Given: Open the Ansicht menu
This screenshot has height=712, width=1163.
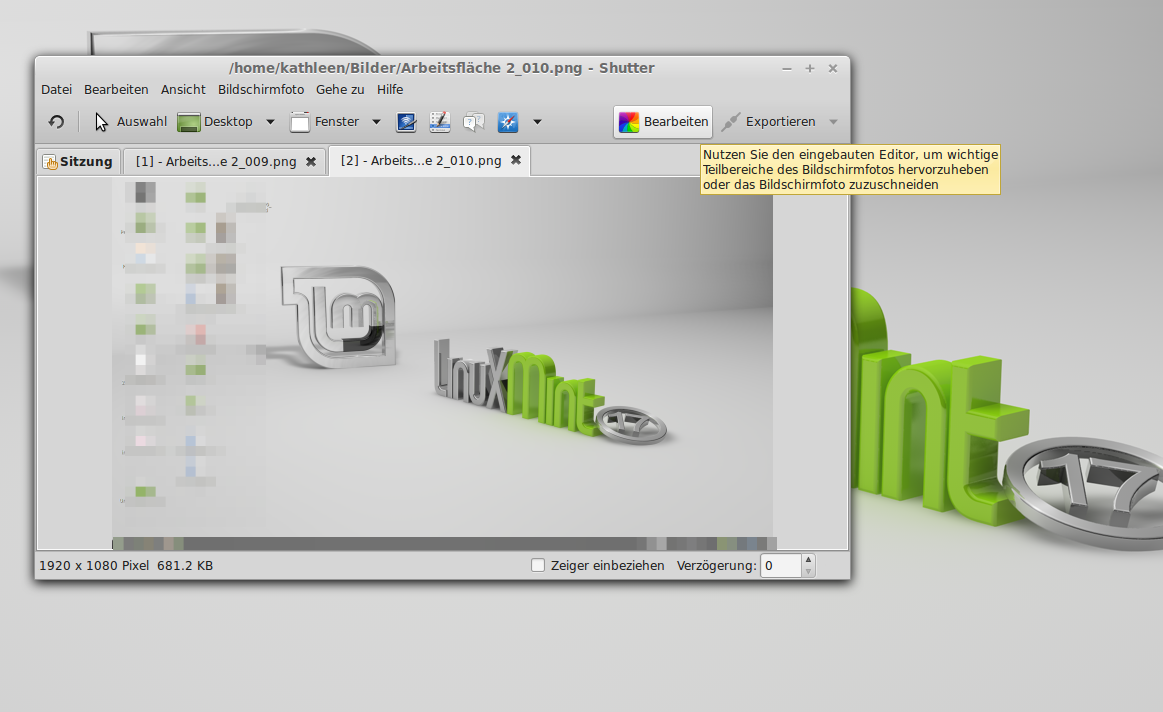Looking at the screenshot, I should pos(183,90).
